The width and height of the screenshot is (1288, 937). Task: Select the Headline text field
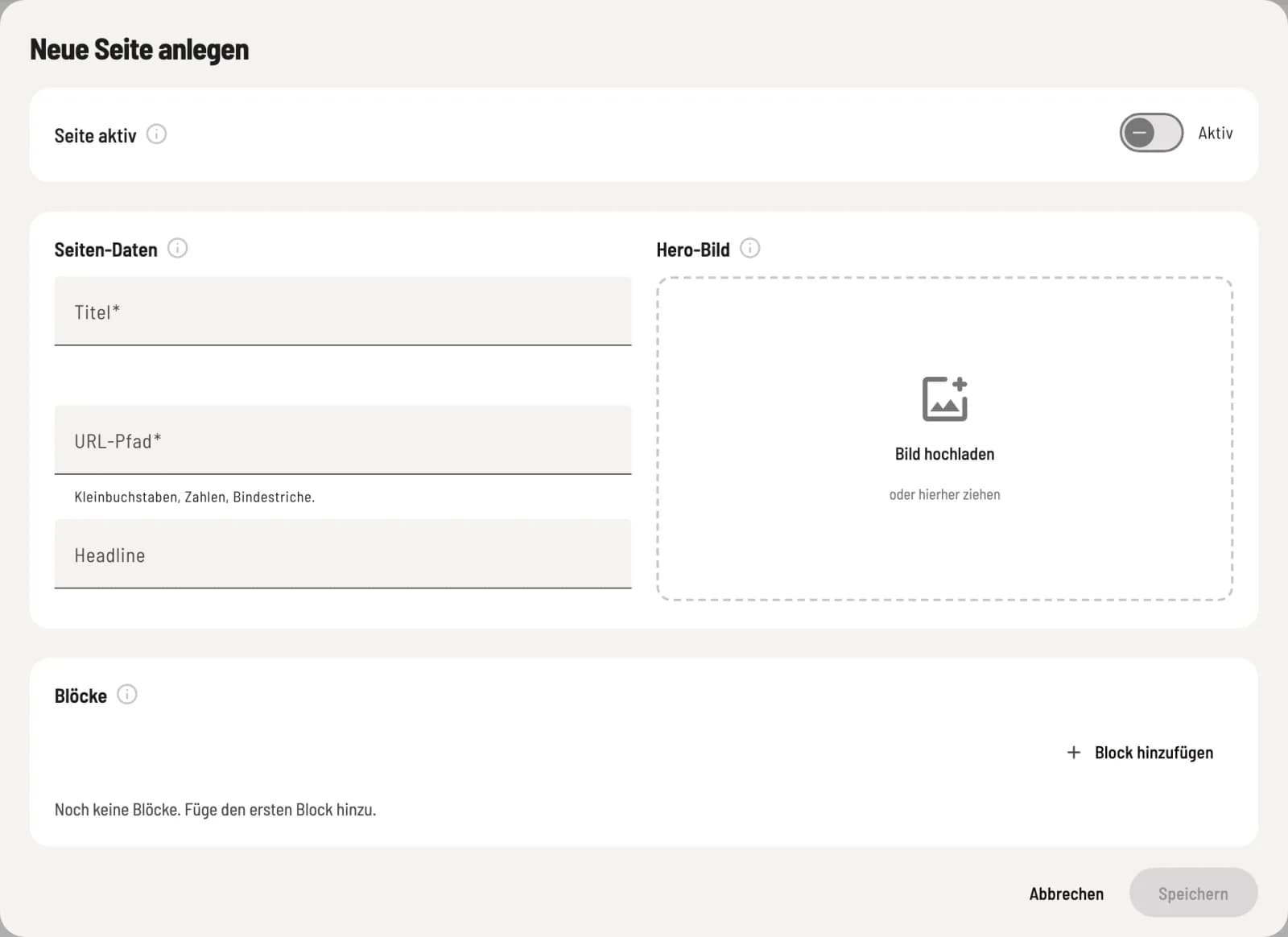coord(343,555)
